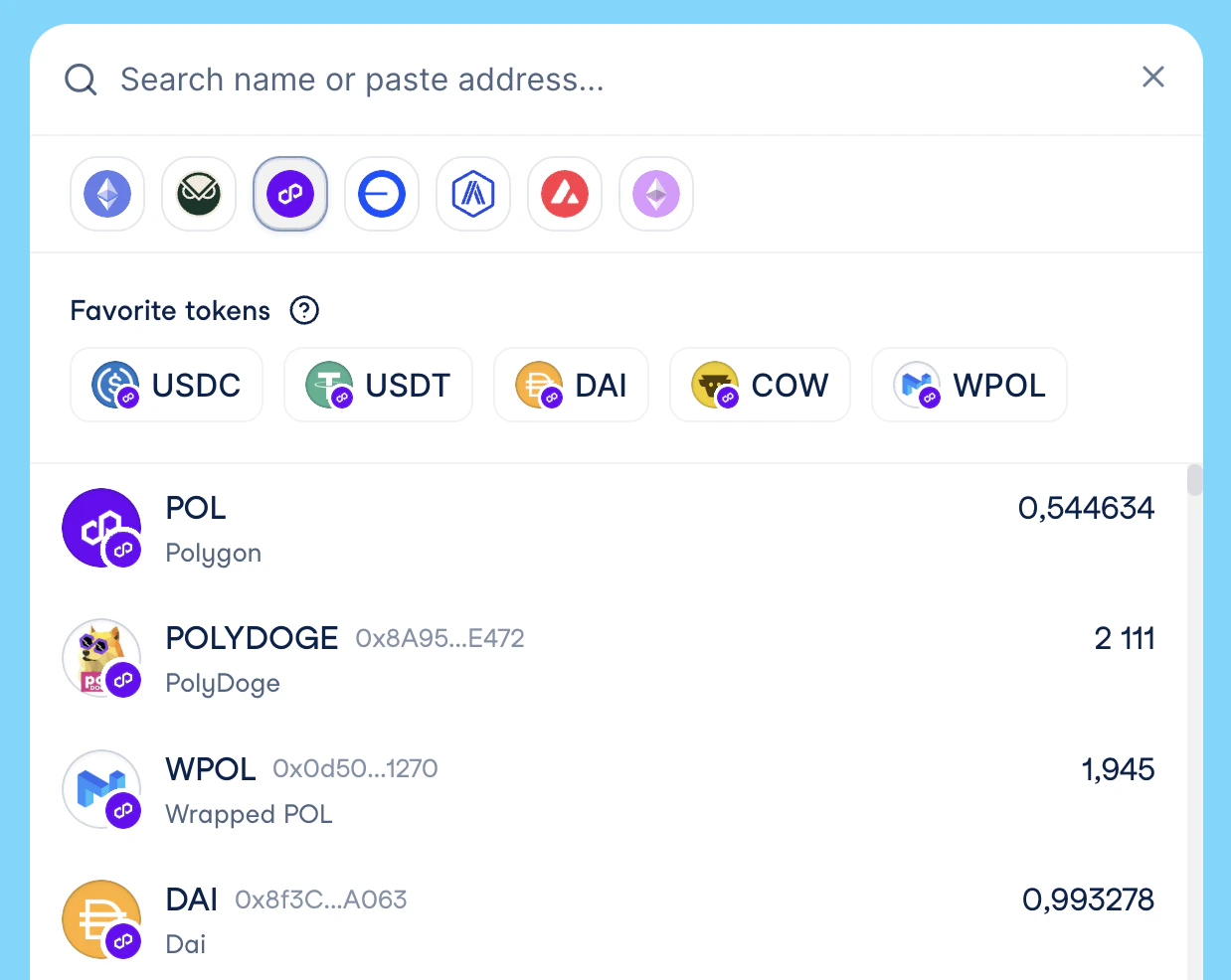Pick the DAI favorite token chip
This screenshot has width=1231, height=980.
tap(571, 385)
